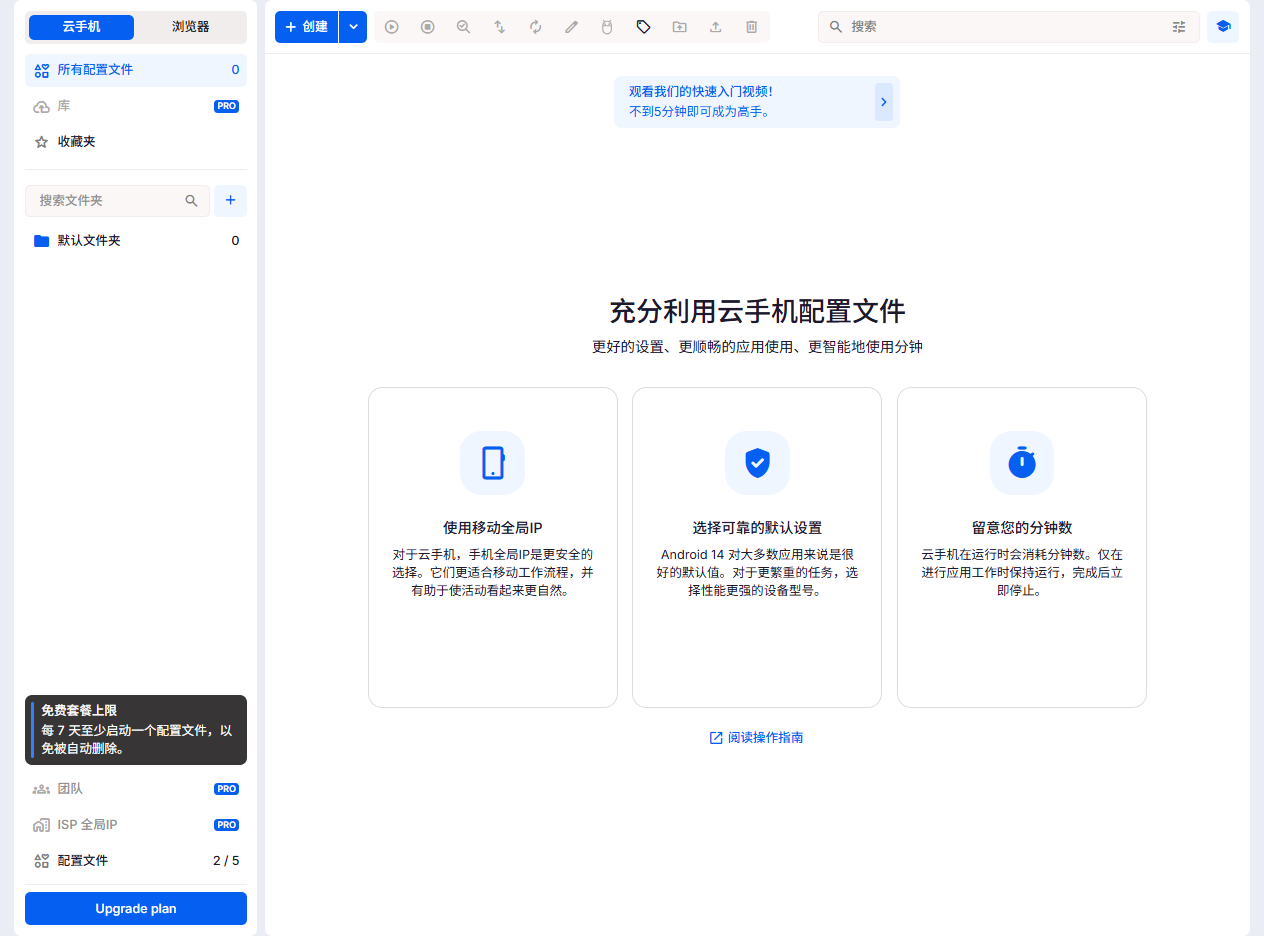The image size is (1264, 936).
Task: Switch to the 浏览器 tab
Action: point(190,27)
